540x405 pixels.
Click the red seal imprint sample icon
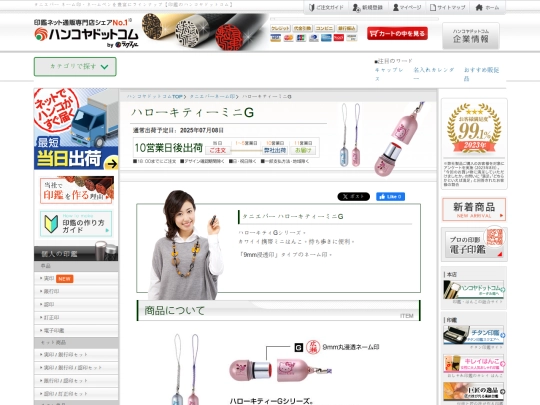[313, 347]
